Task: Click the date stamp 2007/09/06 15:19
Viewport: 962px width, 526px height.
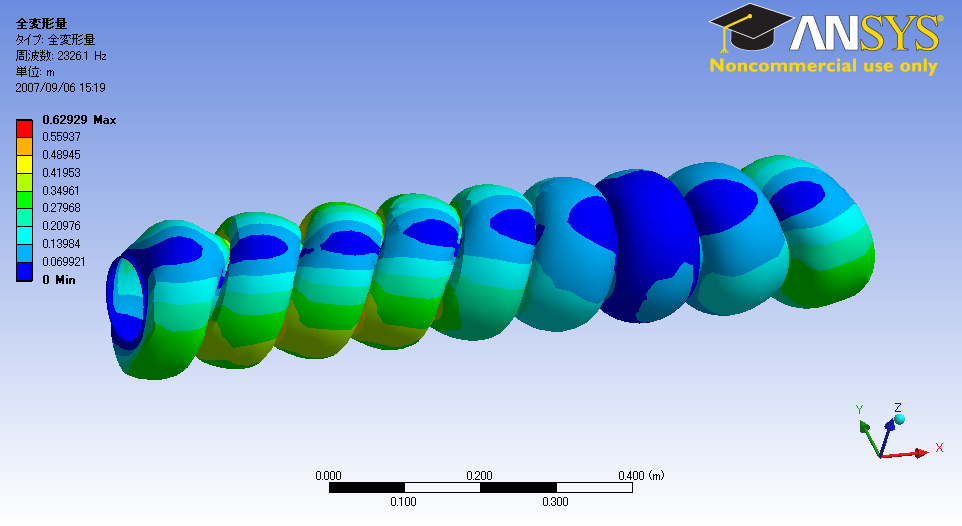Action: click(60, 88)
